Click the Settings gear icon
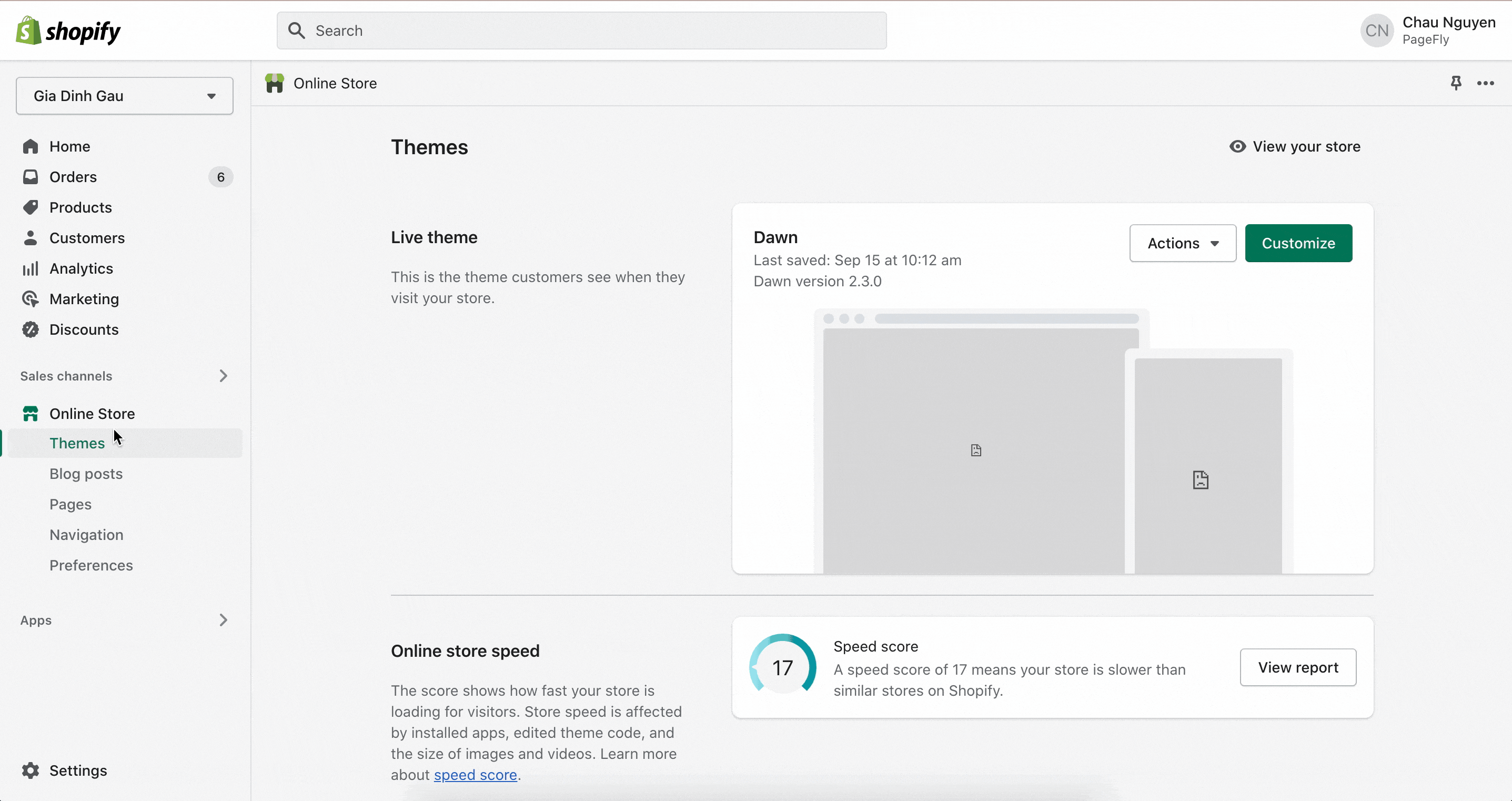Viewport: 1512px width, 801px height. click(x=31, y=770)
